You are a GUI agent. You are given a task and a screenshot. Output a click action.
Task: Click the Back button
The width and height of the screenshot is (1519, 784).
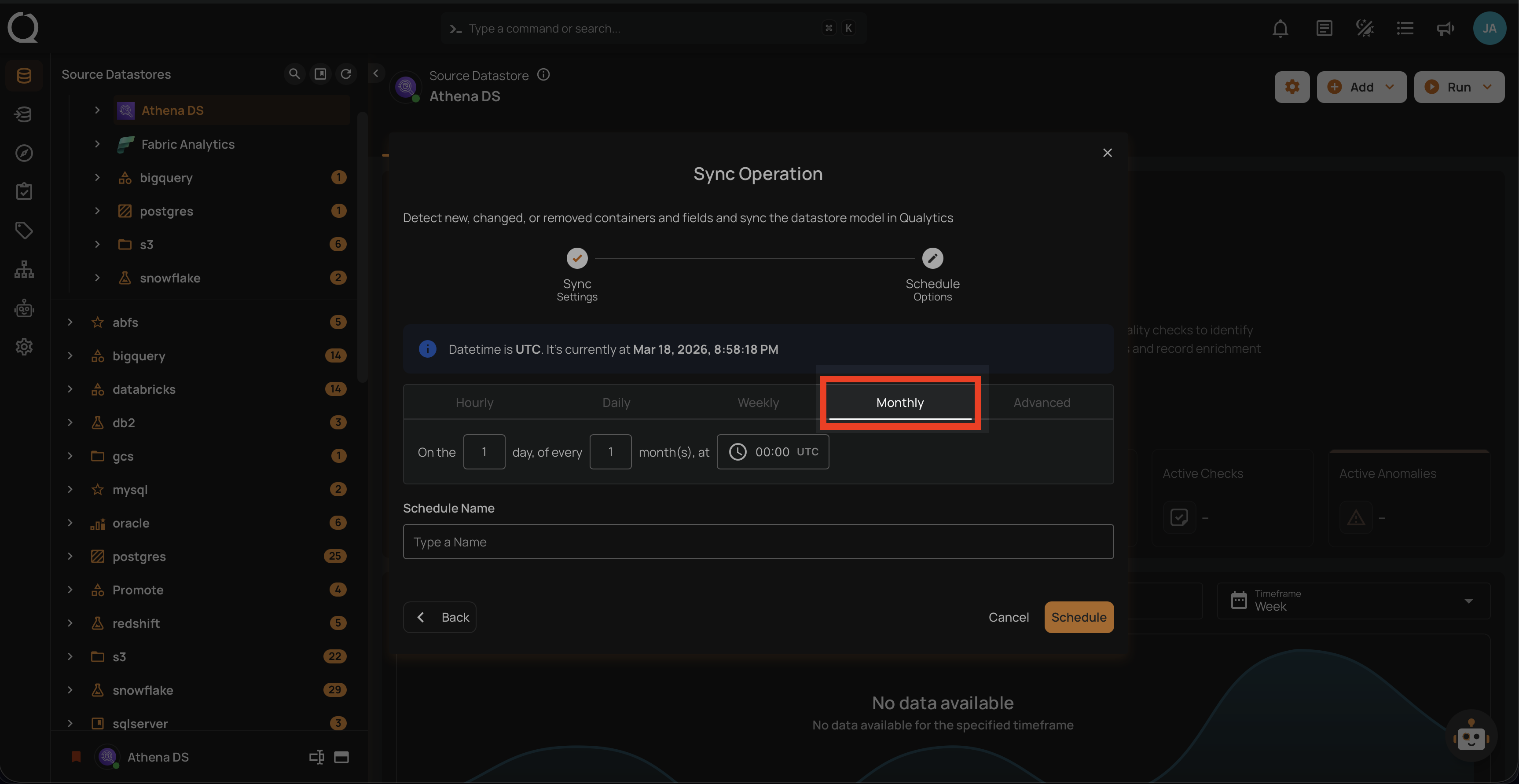pyautogui.click(x=440, y=617)
